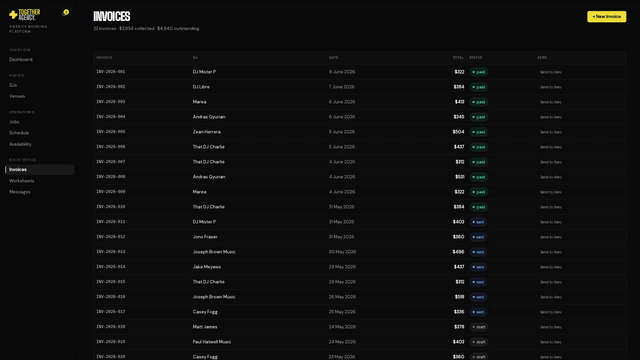
Task: Send INV-2026-017 to Xero
Action: click(551, 312)
